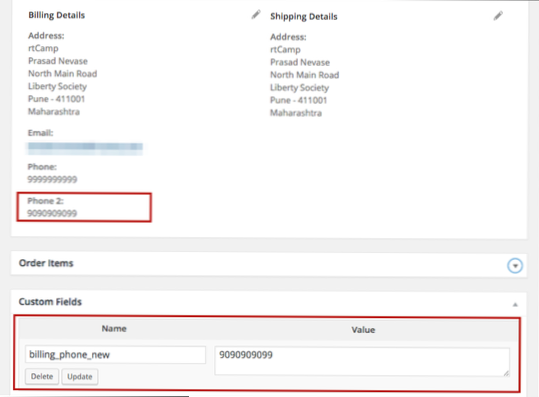Update the billing_phone_new custom field
Screen dimensions: 539x397
point(80,377)
